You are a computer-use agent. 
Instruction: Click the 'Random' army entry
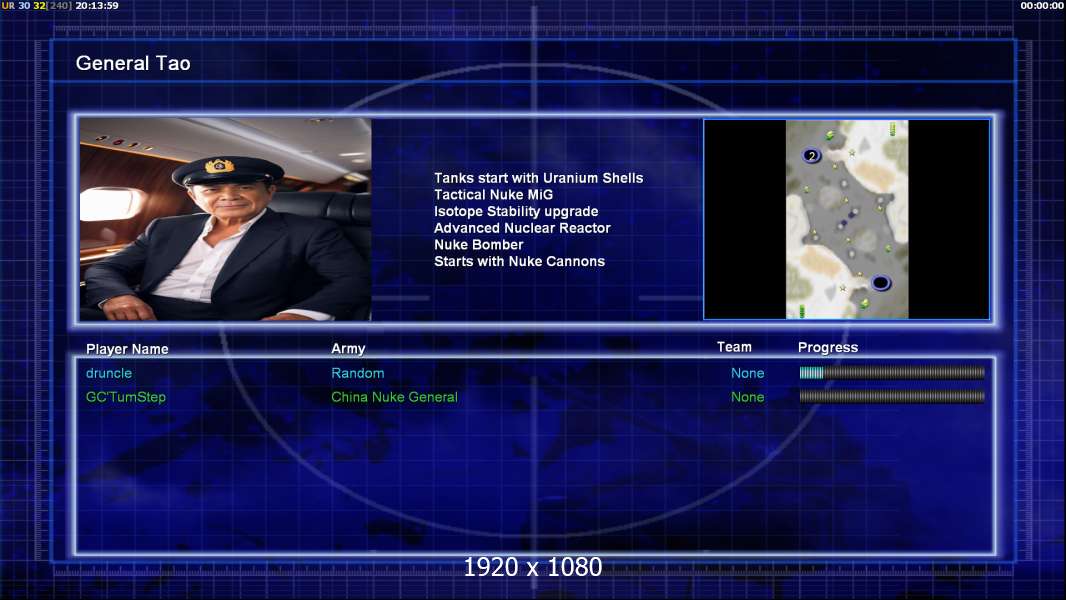(358, 373)
